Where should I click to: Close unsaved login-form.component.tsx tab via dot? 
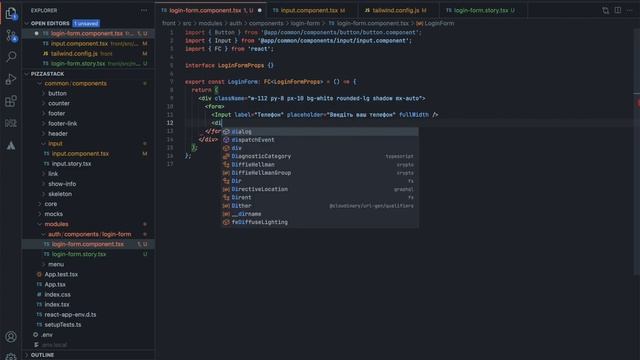click(x=260, y=10)
